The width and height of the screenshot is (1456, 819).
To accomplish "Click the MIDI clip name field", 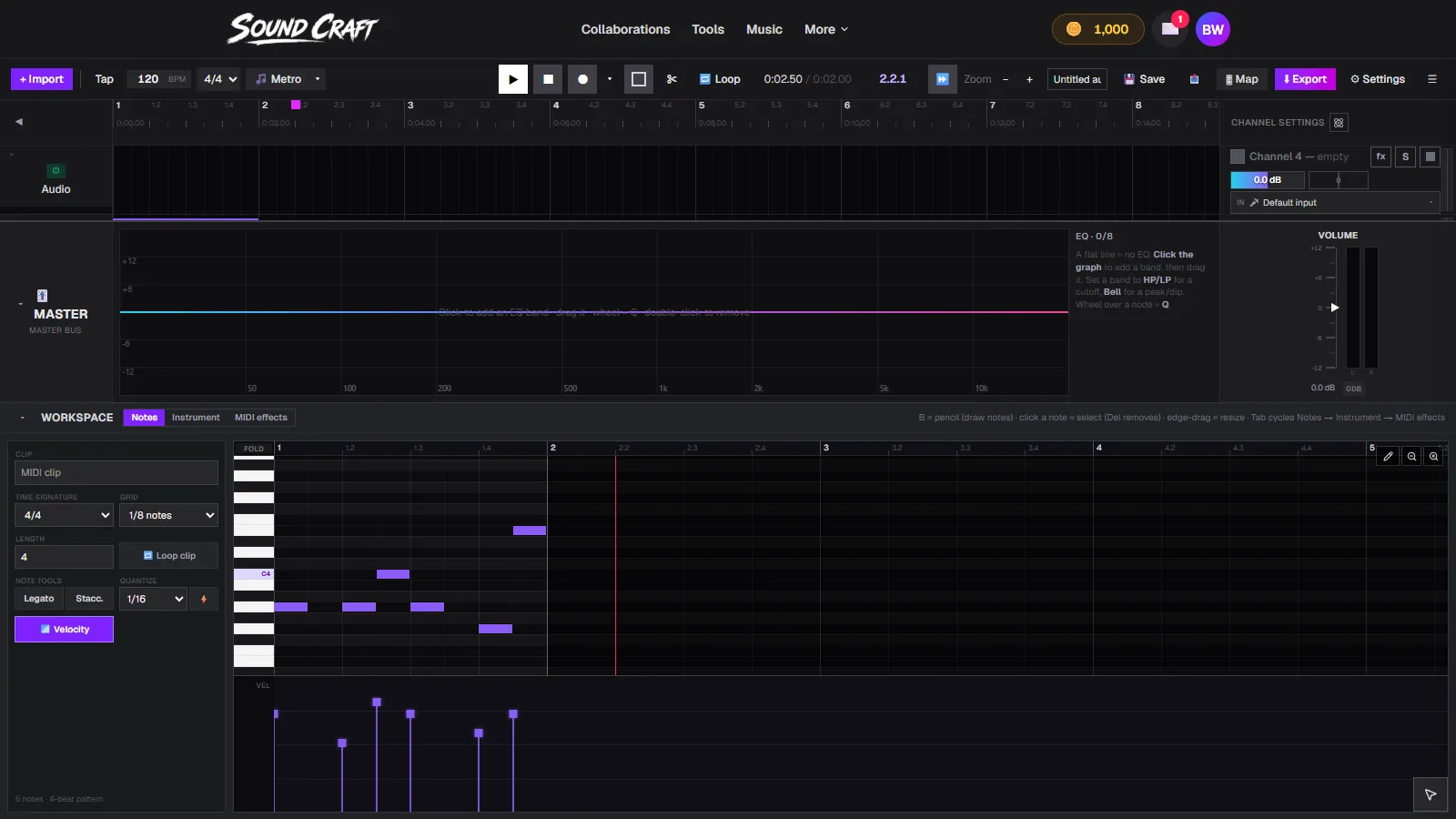I will pos(116,472).
